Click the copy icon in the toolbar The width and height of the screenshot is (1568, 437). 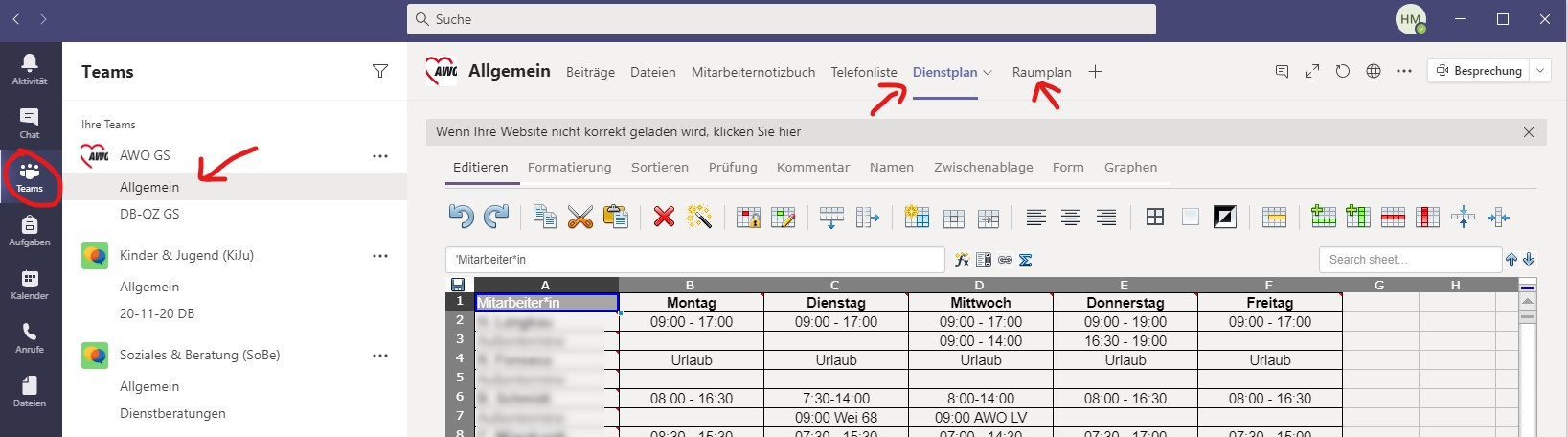click(545, 217)
